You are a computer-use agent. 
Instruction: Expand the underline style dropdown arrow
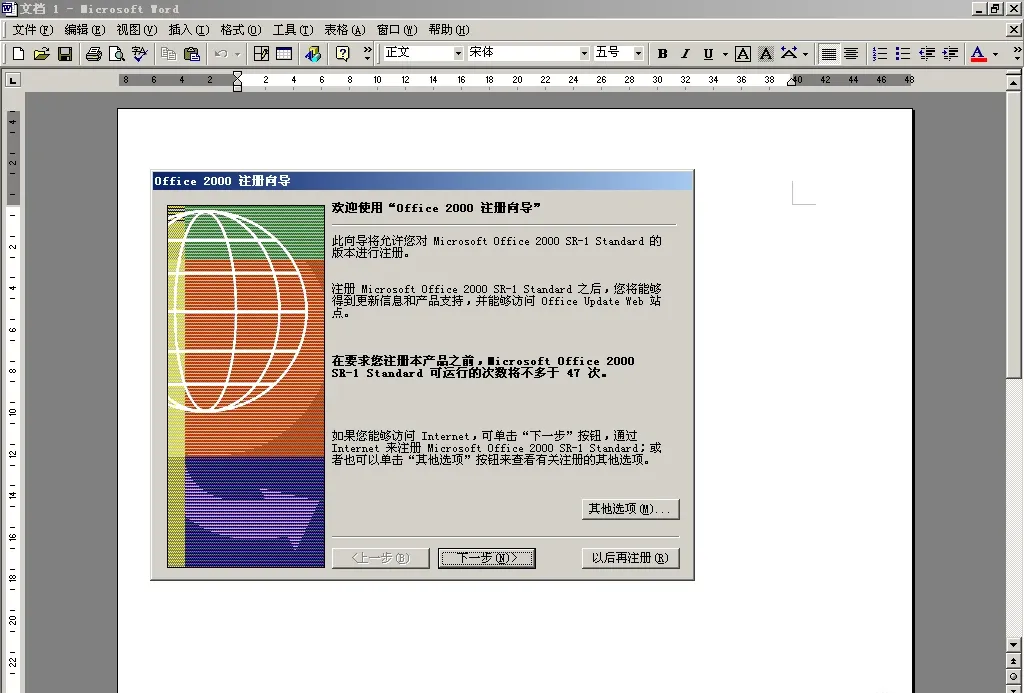(725, 54)
